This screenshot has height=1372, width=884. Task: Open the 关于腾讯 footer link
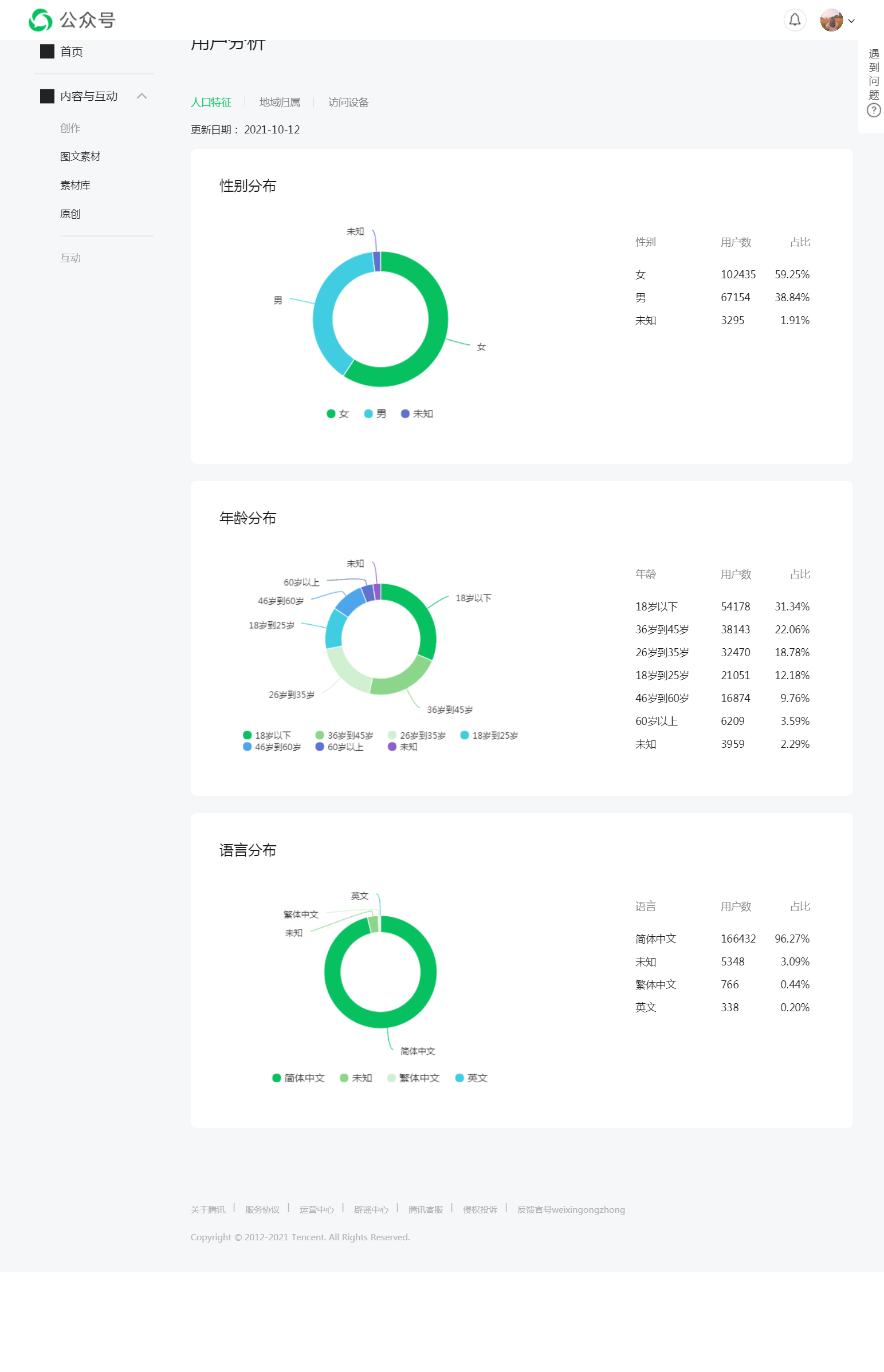(x=208, y=1209)
